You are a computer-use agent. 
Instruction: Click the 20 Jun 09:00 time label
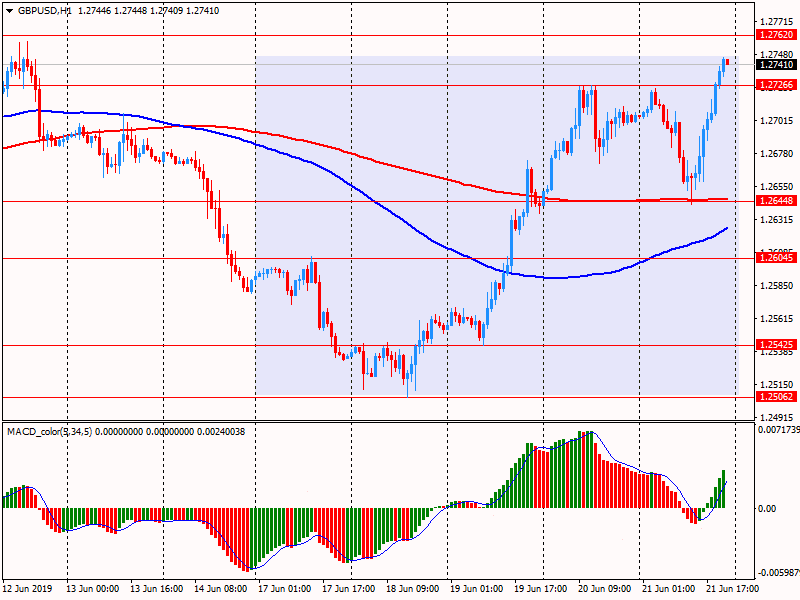pyautogui.click(x=605, y=588)
